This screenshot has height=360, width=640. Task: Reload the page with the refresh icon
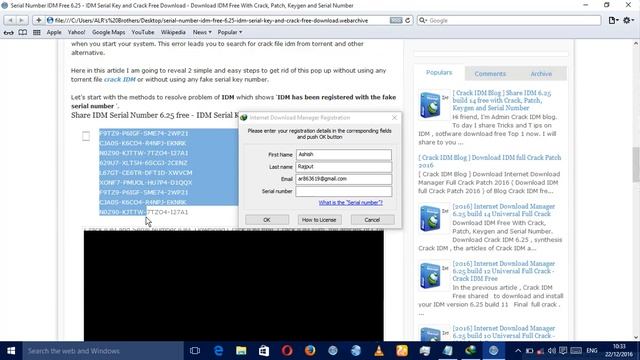[407, 20]
